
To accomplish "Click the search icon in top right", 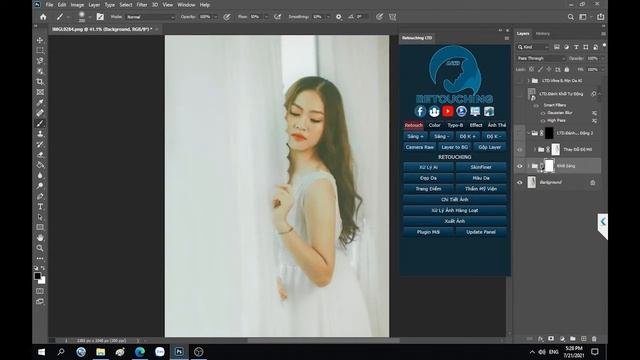I will (x=571, y=17).
